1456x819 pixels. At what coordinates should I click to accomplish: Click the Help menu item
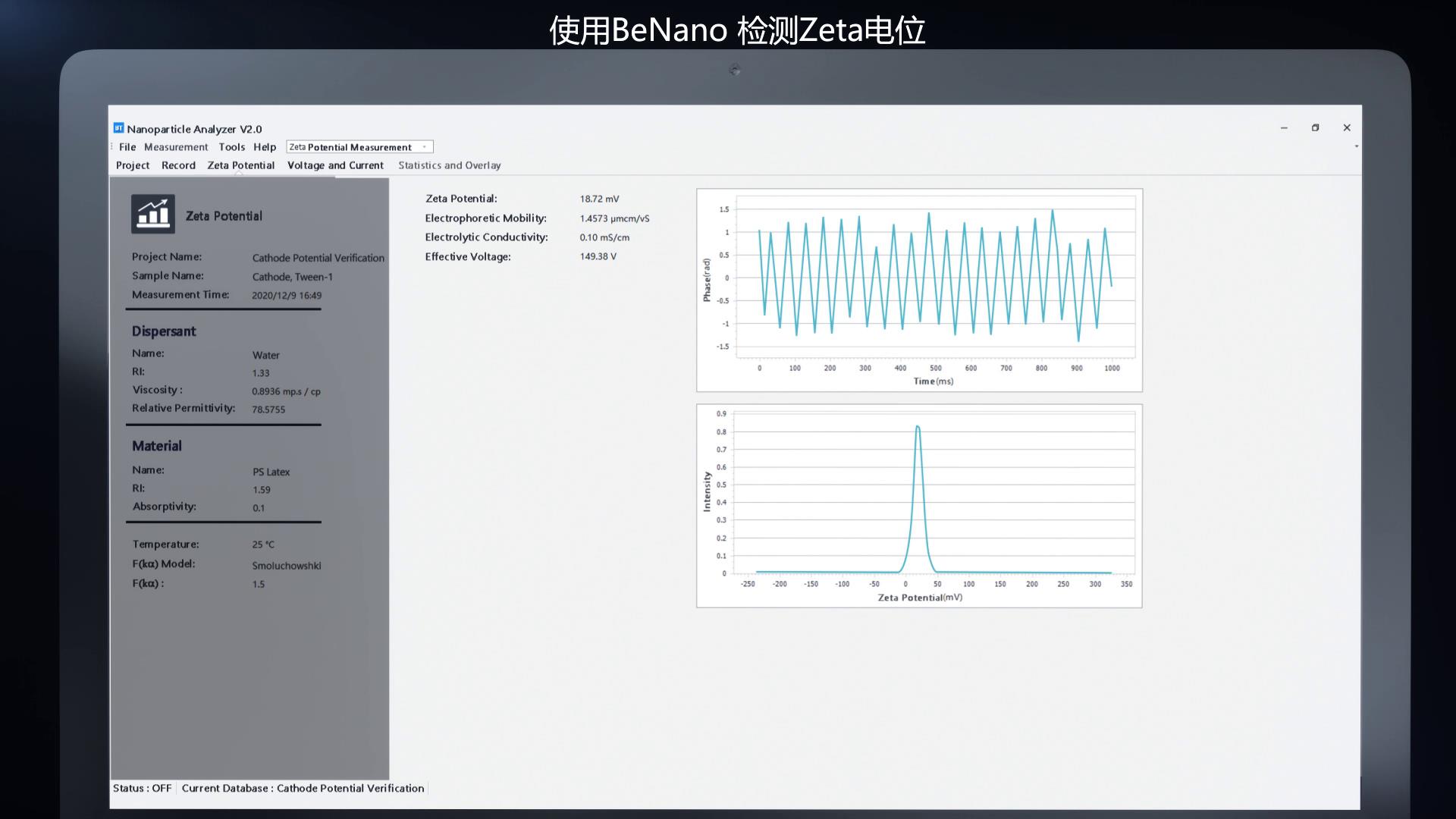click(x=264, y=147)
